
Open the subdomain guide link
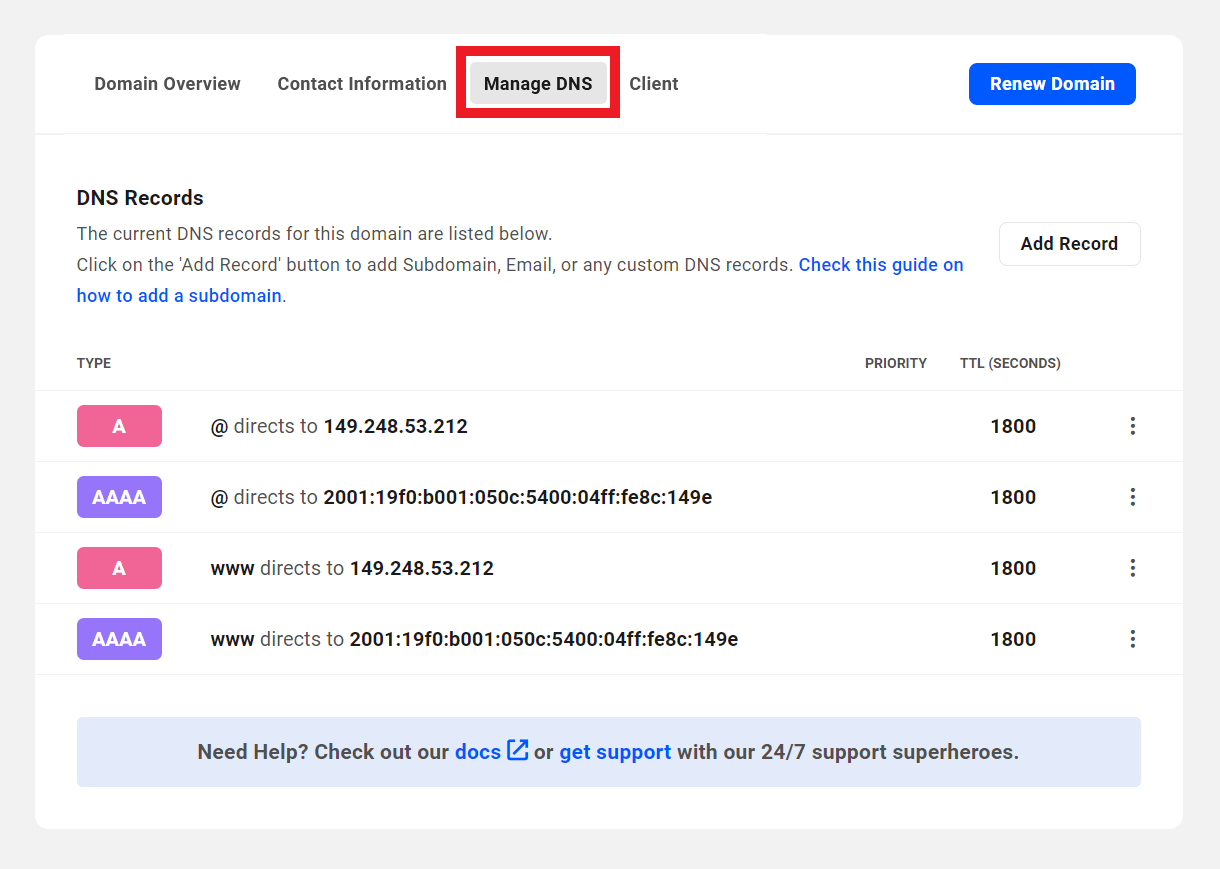[520, 280]
